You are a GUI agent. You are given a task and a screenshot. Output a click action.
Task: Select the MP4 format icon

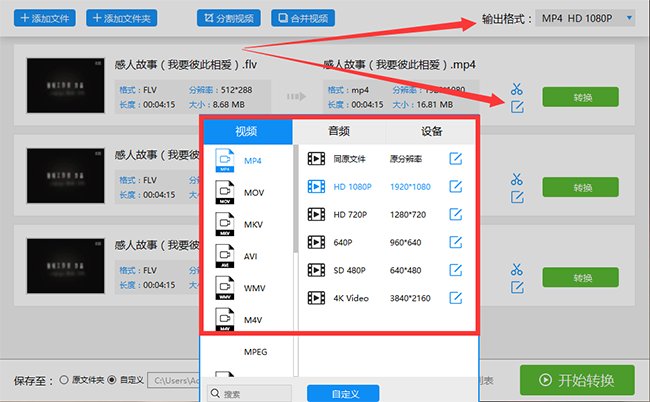pos(225,160)
